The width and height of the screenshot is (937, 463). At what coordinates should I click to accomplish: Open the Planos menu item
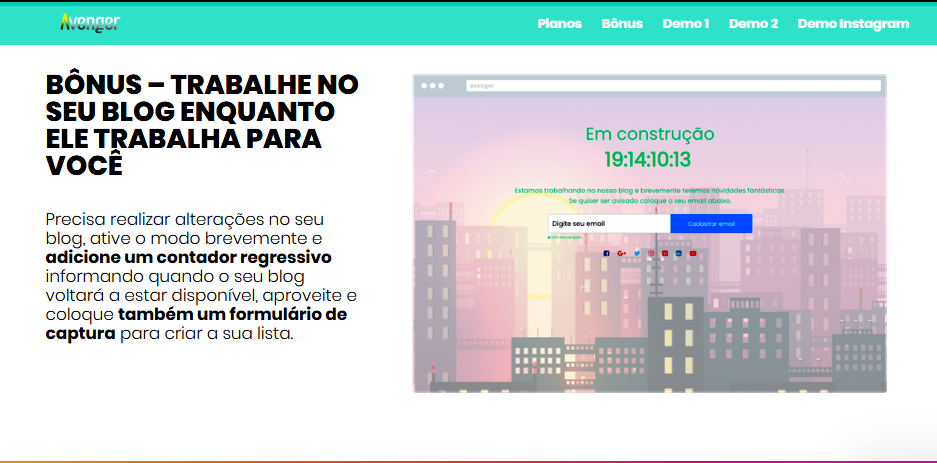(x=559, y=24)
